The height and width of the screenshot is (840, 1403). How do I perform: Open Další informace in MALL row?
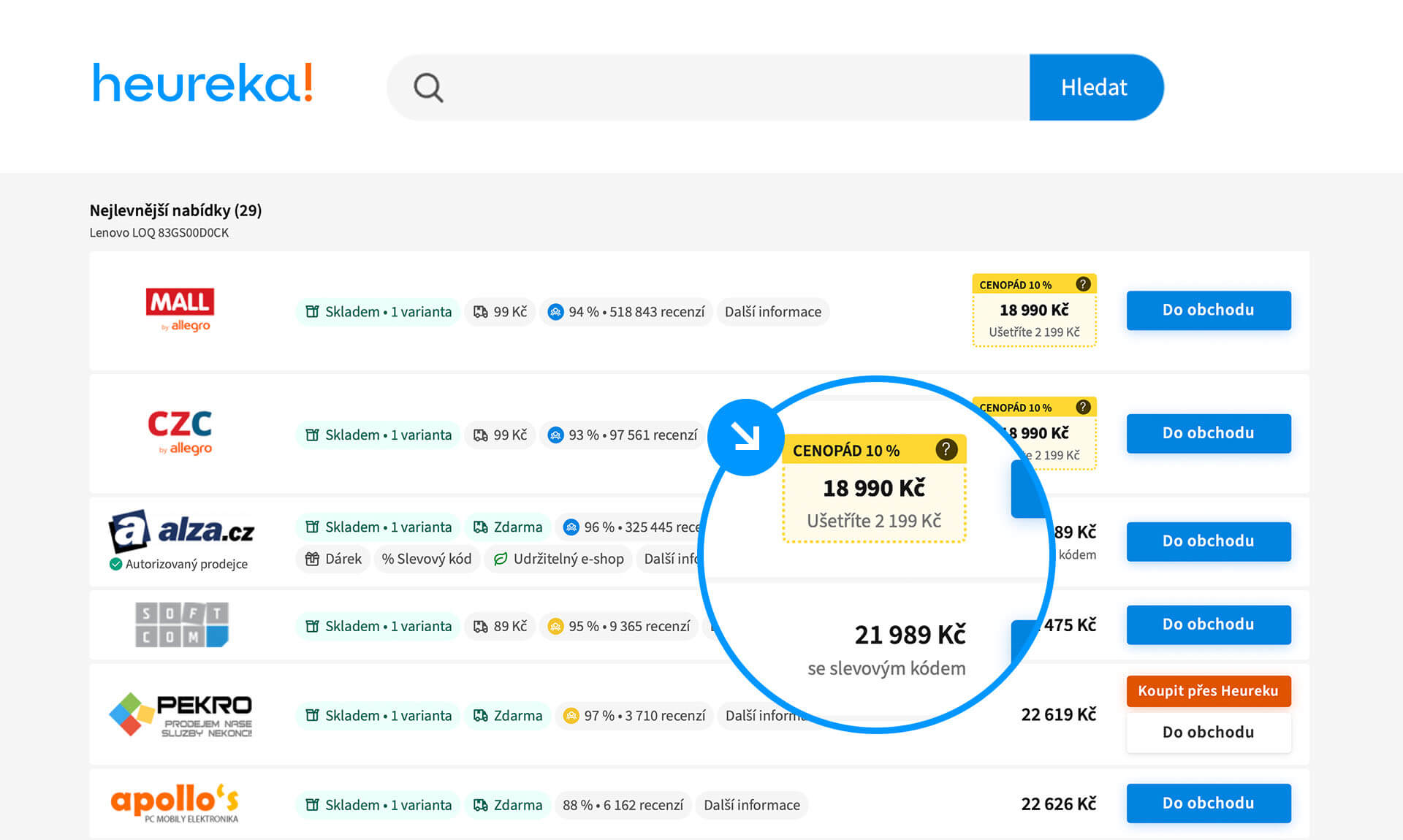(773, 312)
